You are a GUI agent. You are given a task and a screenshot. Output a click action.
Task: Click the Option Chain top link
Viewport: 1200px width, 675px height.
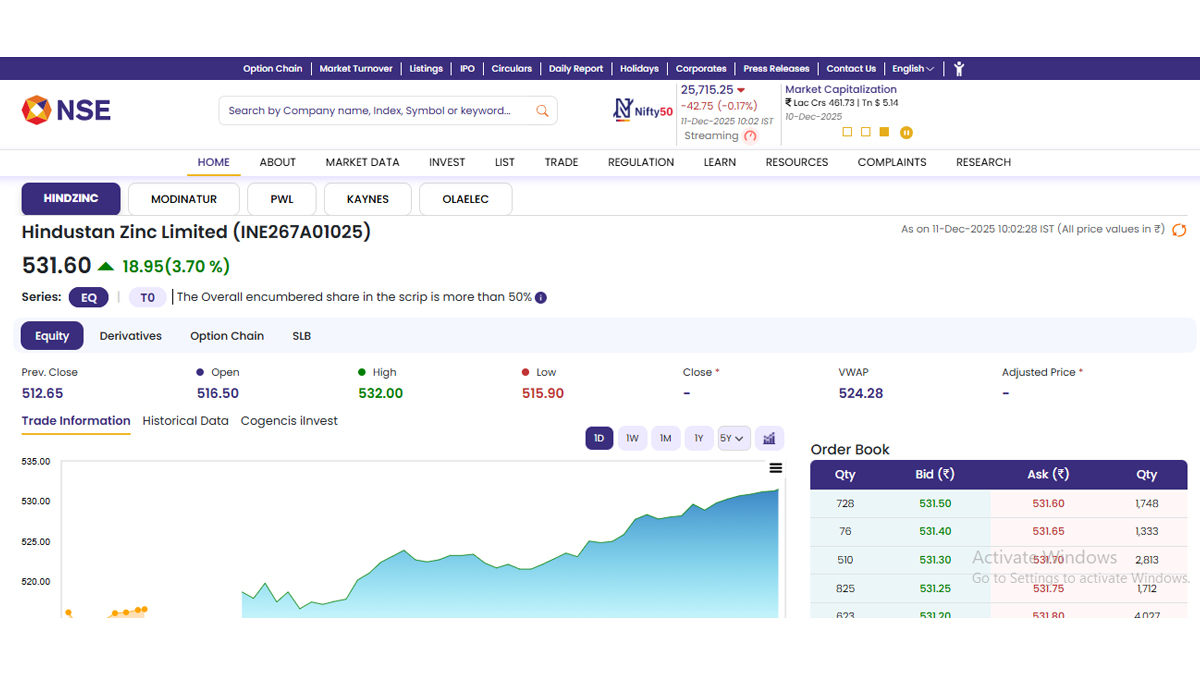(x=272, y=69)
